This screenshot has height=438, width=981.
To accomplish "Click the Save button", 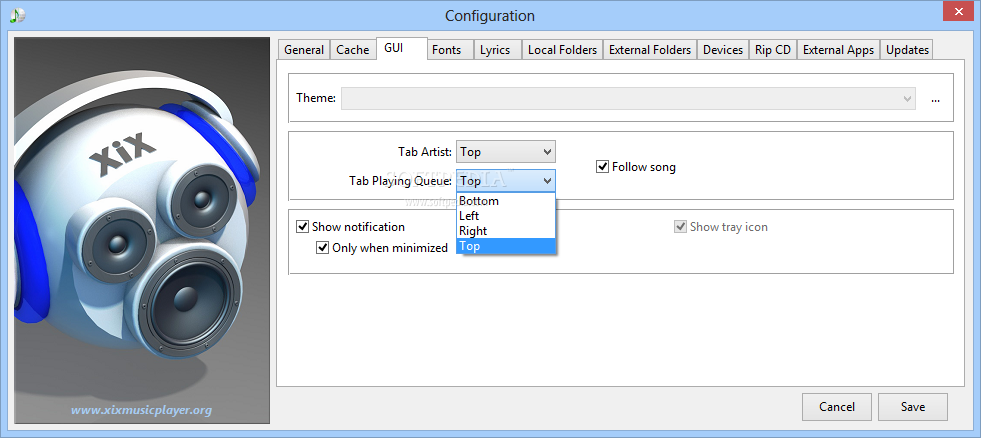I will pos(913,407).
